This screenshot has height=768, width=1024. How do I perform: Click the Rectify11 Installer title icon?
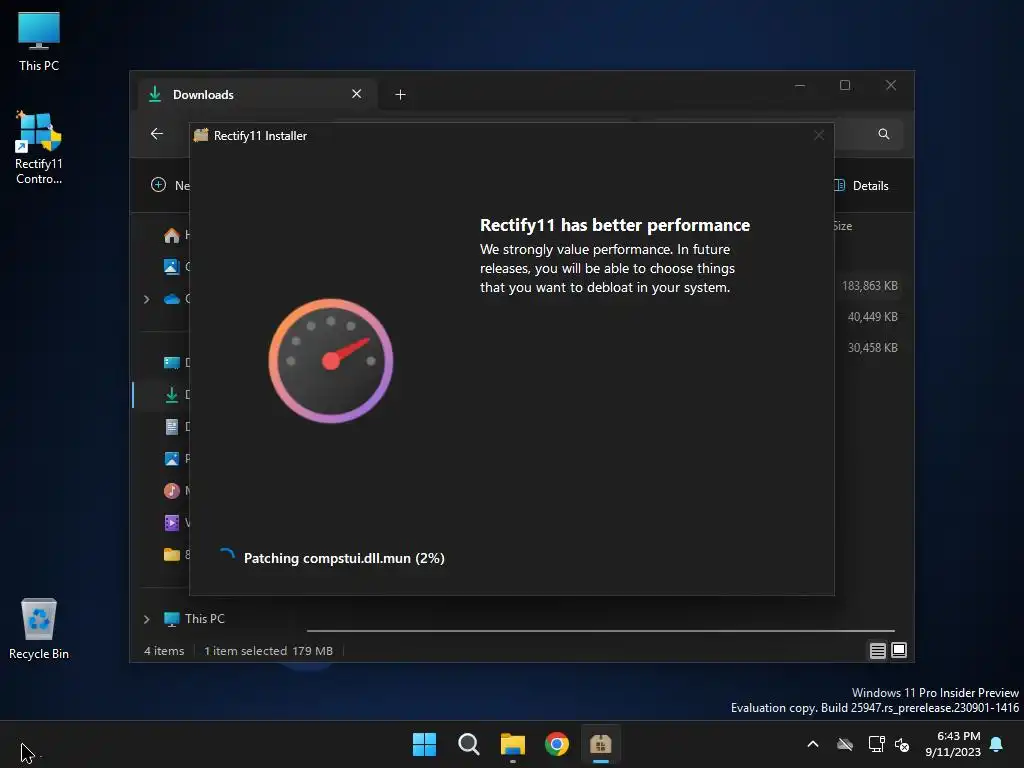[x=201, y=135]
